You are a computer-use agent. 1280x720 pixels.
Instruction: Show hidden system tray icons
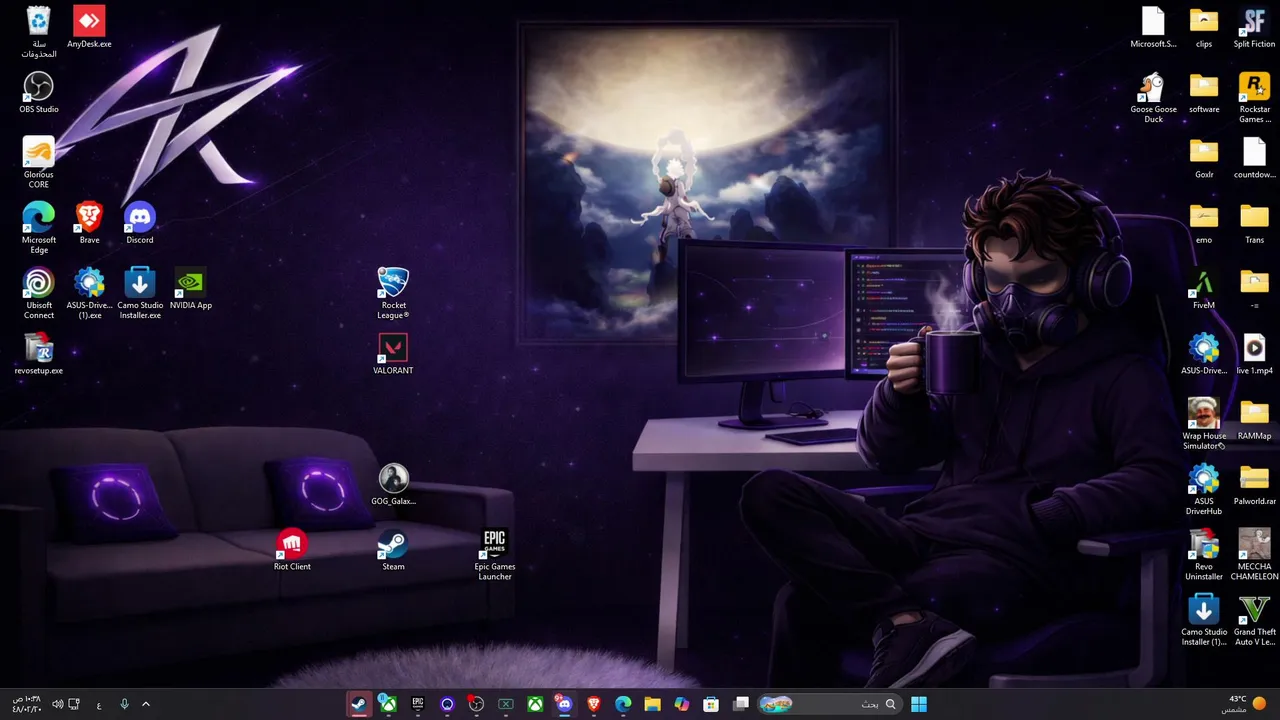click(x=146, y=704)
